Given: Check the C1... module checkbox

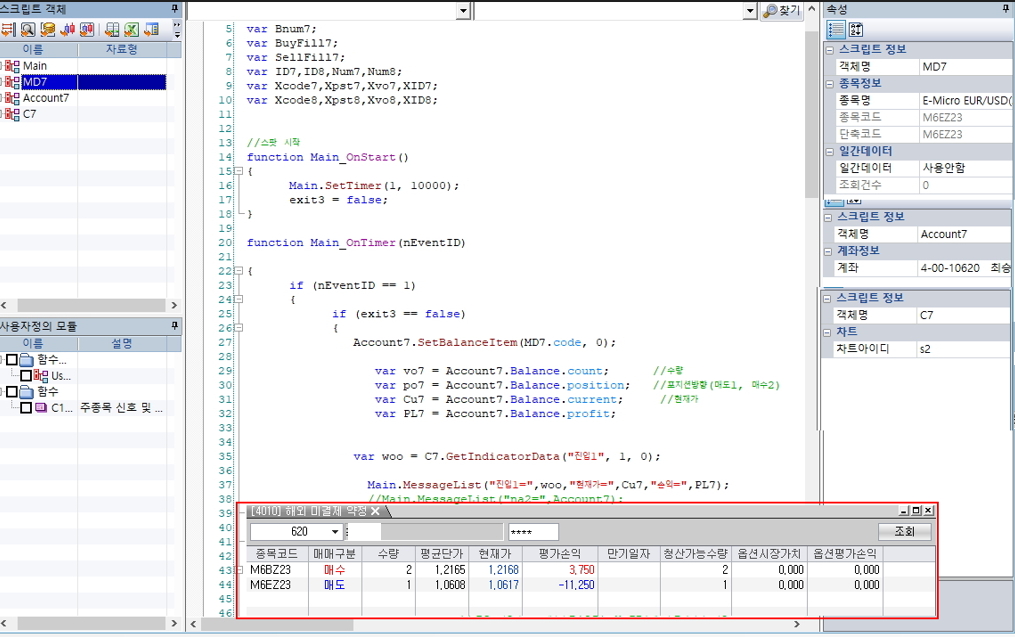Looking at the screenshot, I should click(x=26, y=408).
